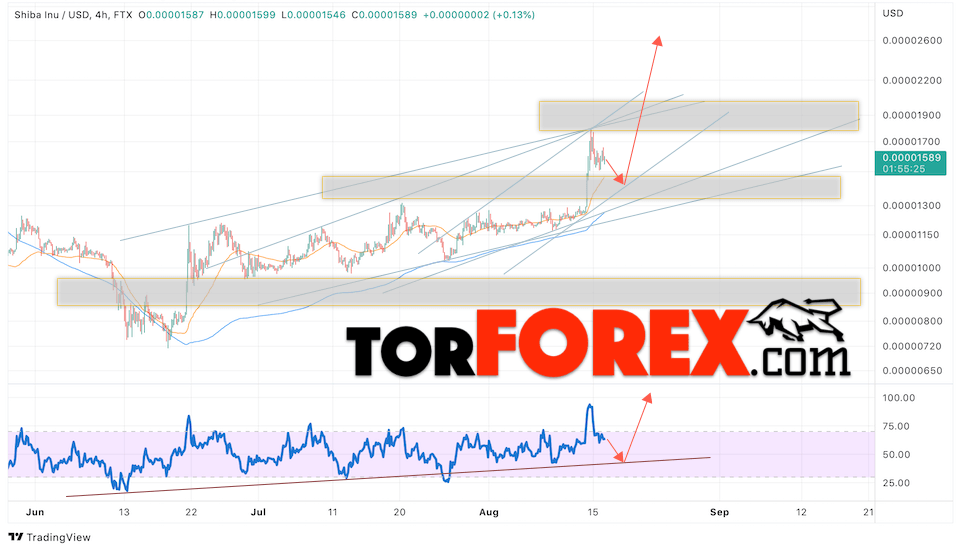Image resolution: width=961 pixels, height=551 pixels.
Task: Click the 21 date label on the time axis
Action: coord(868,512)
